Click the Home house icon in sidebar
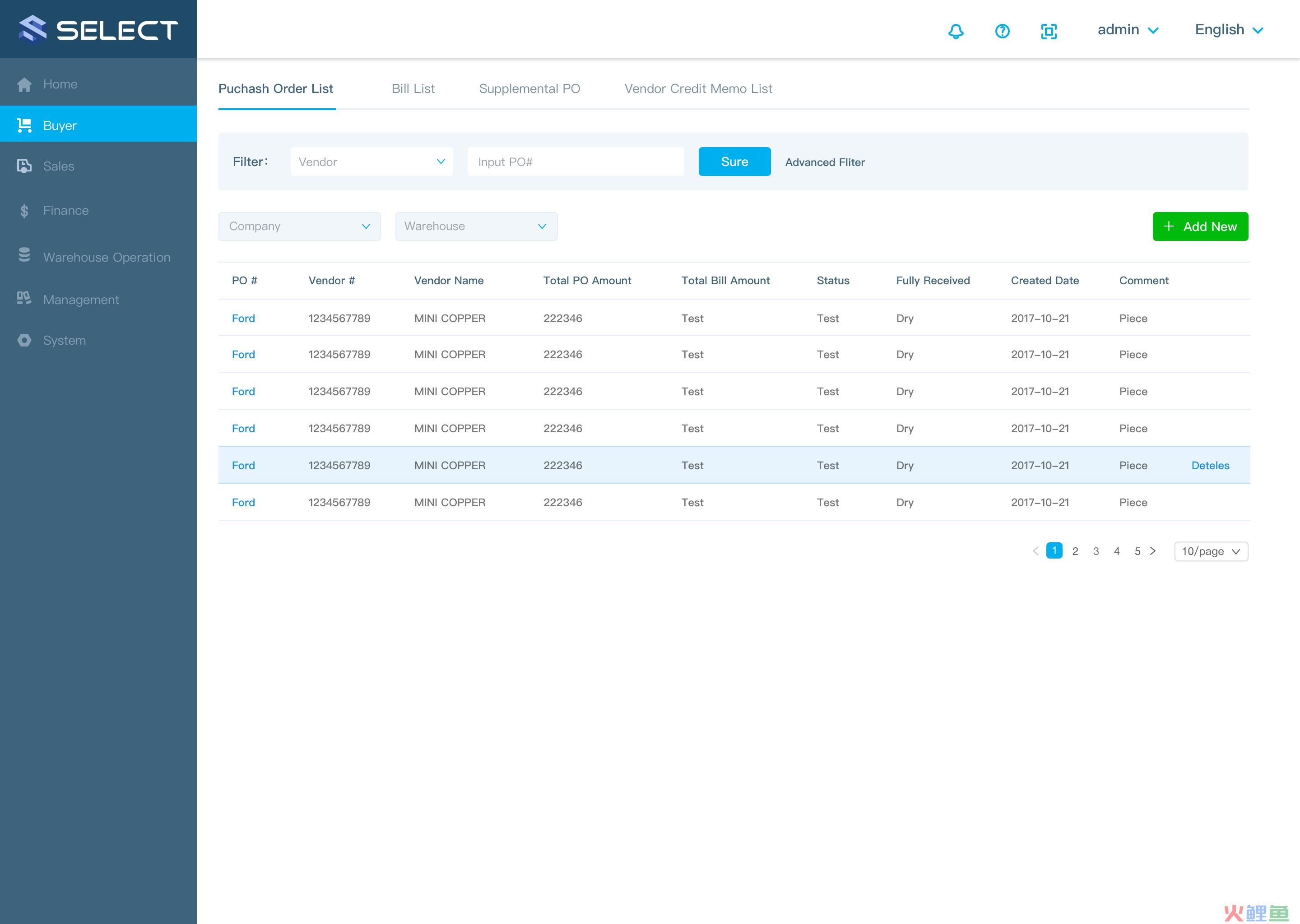The height and width of the screenshot is (924, 1300). tap(24, 84)
